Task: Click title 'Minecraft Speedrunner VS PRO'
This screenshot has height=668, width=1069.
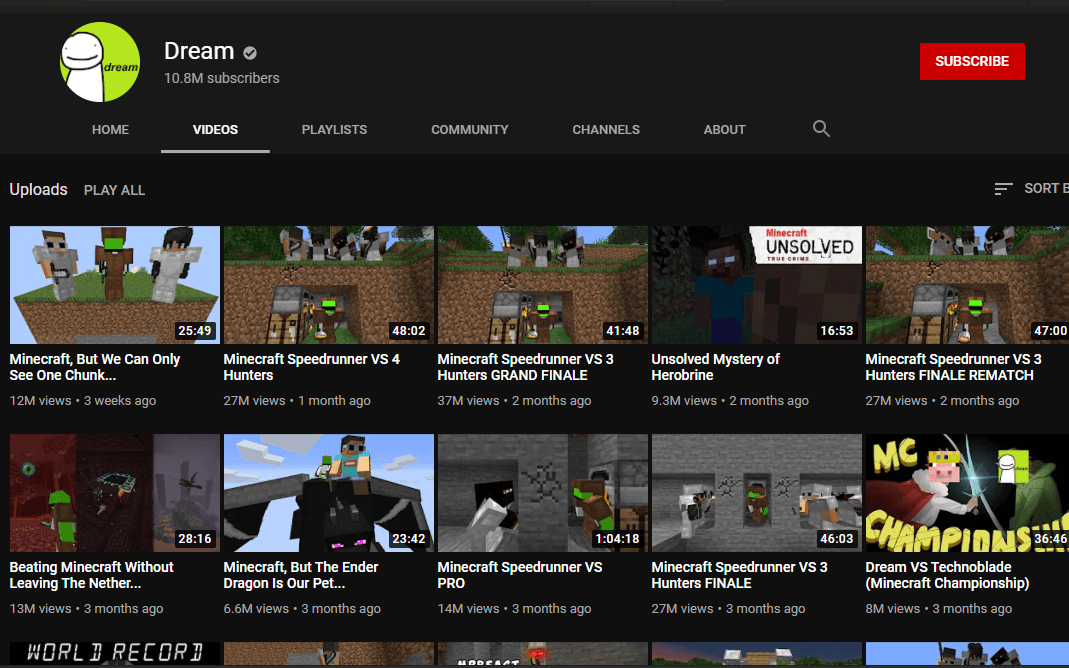Action: pyautogui.click(x=520, y=575)
